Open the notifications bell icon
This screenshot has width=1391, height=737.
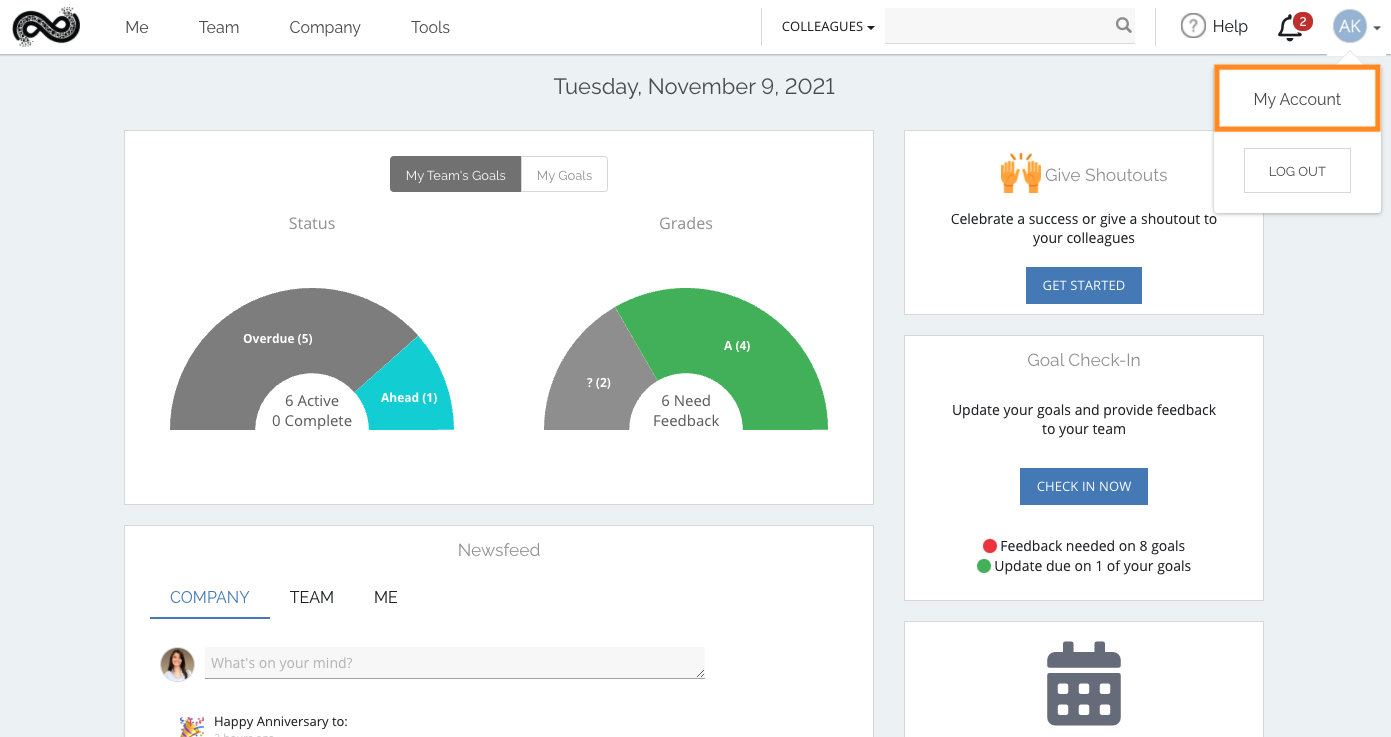tap(1290, 29)
